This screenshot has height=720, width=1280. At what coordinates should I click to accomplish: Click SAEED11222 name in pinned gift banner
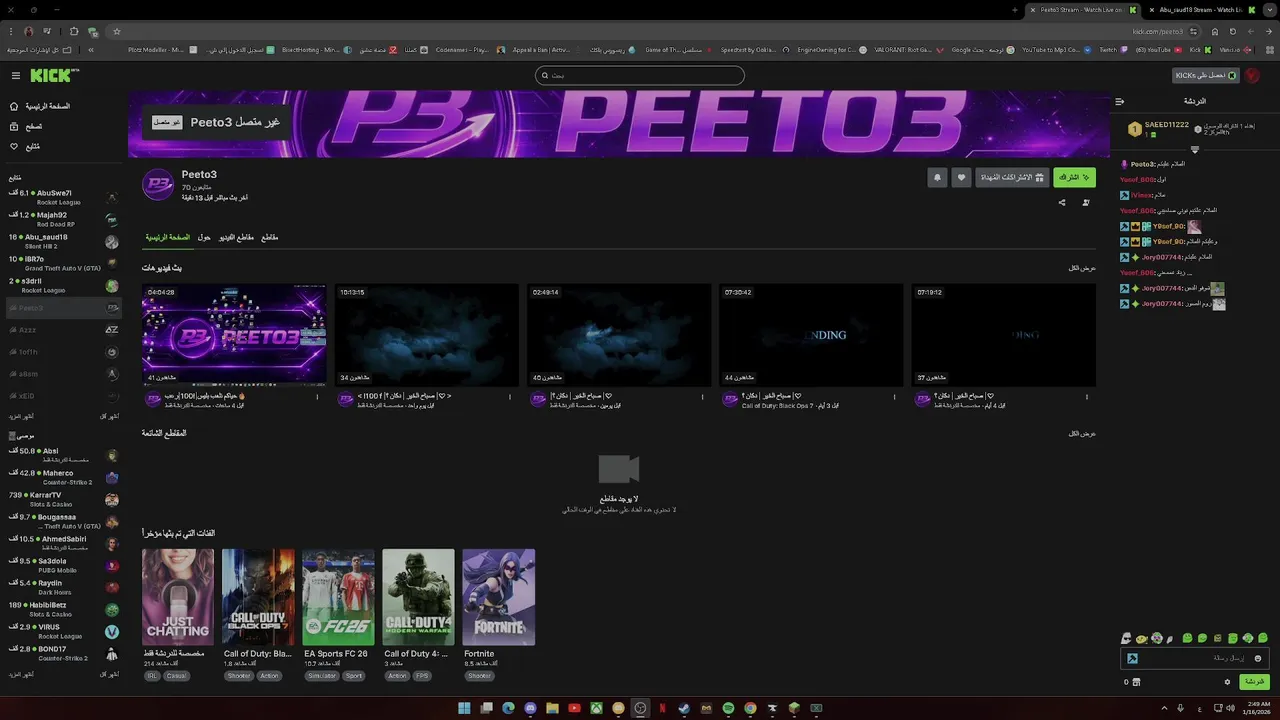coord(1166,125)
